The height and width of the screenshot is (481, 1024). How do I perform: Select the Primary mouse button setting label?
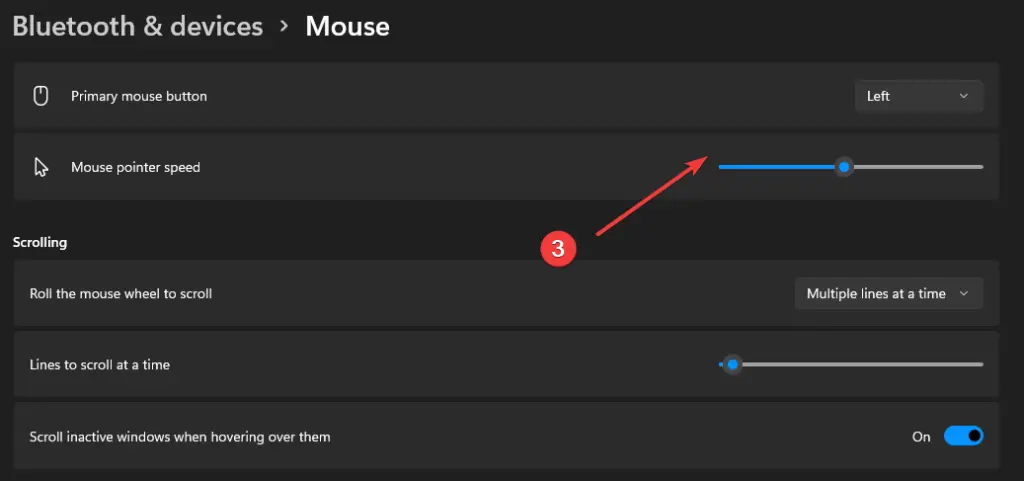pos(139,97)
